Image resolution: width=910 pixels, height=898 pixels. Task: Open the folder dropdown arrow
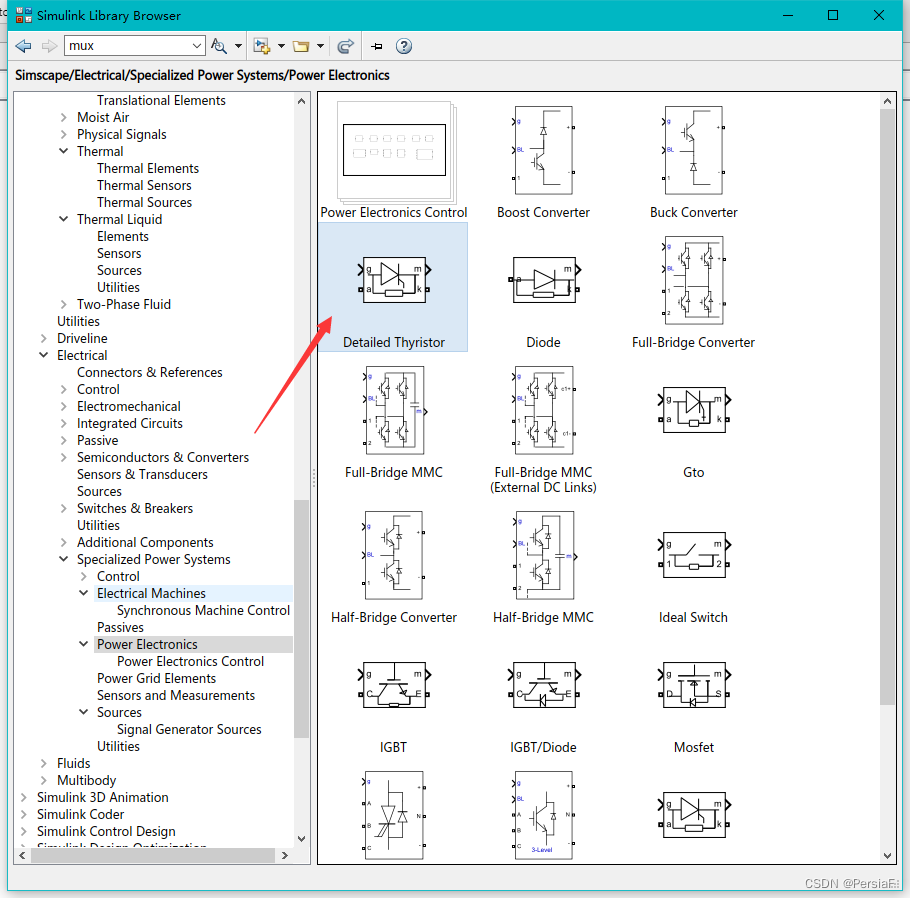pos(320,46)
